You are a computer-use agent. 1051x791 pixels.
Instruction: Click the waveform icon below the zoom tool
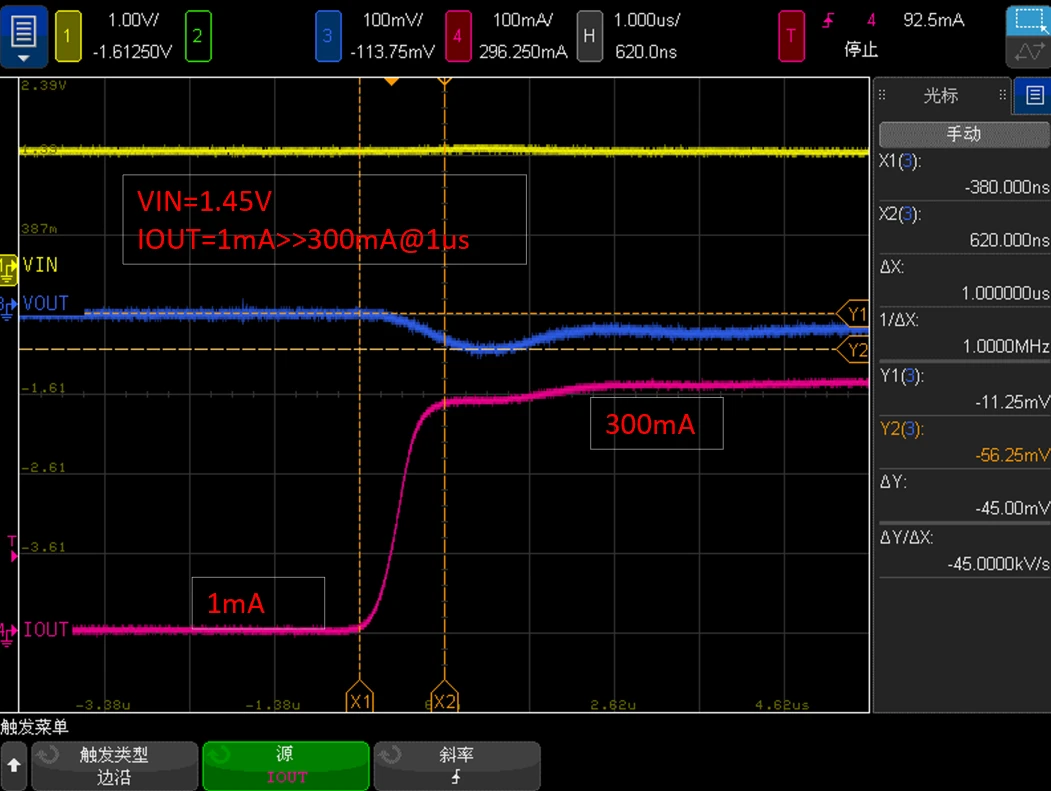pos(1027,52)
